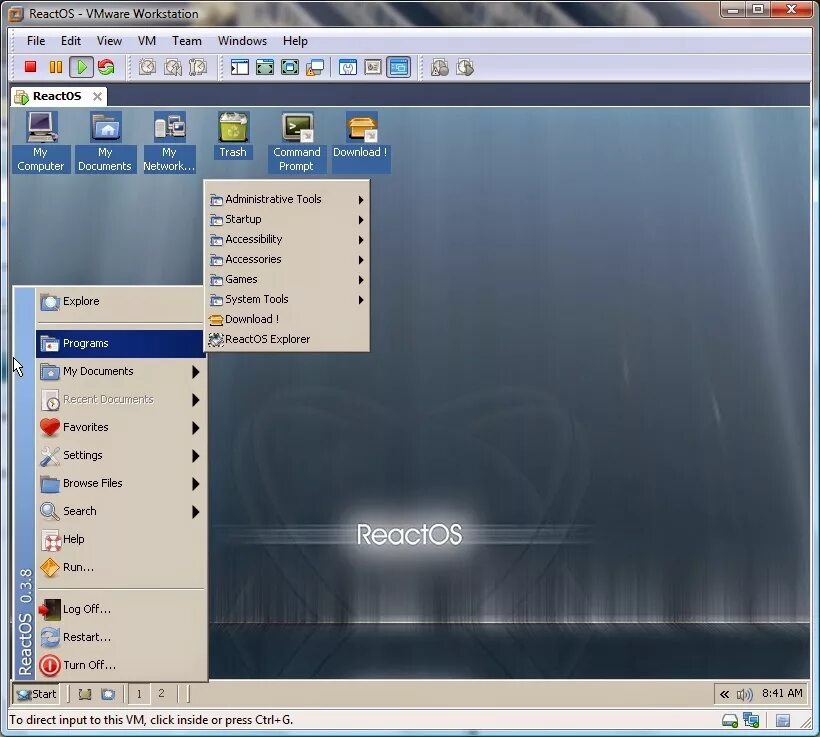Close the ReactOS tab with X
820x737 pixels.
click(97, 96)
